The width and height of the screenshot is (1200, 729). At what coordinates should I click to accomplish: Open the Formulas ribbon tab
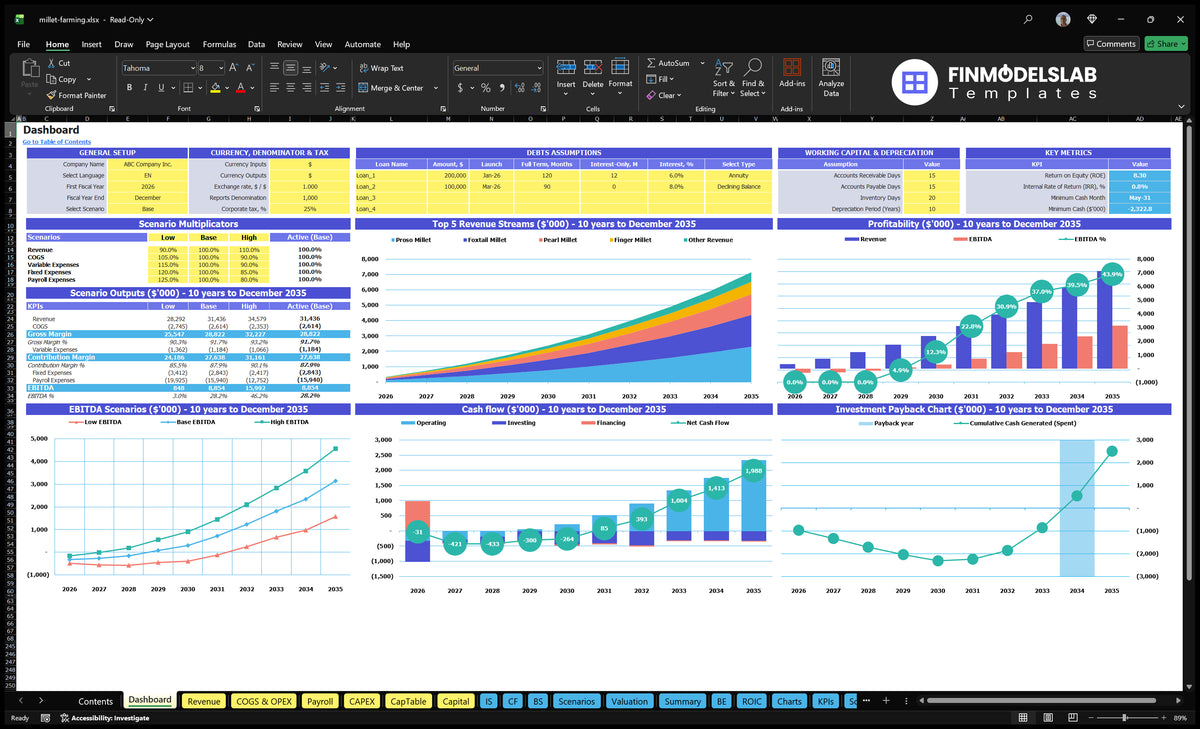[219, 44]
